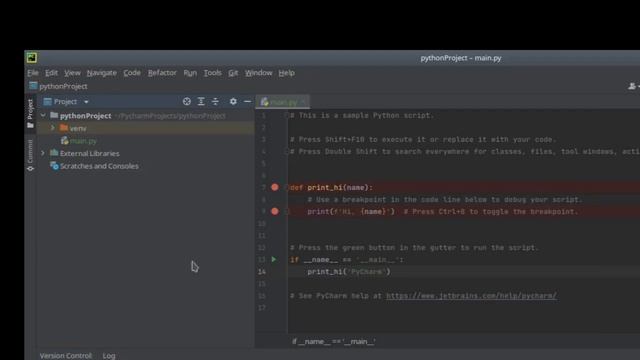Place cursor on print_hi('PyCharm') line

click(349, 272)
